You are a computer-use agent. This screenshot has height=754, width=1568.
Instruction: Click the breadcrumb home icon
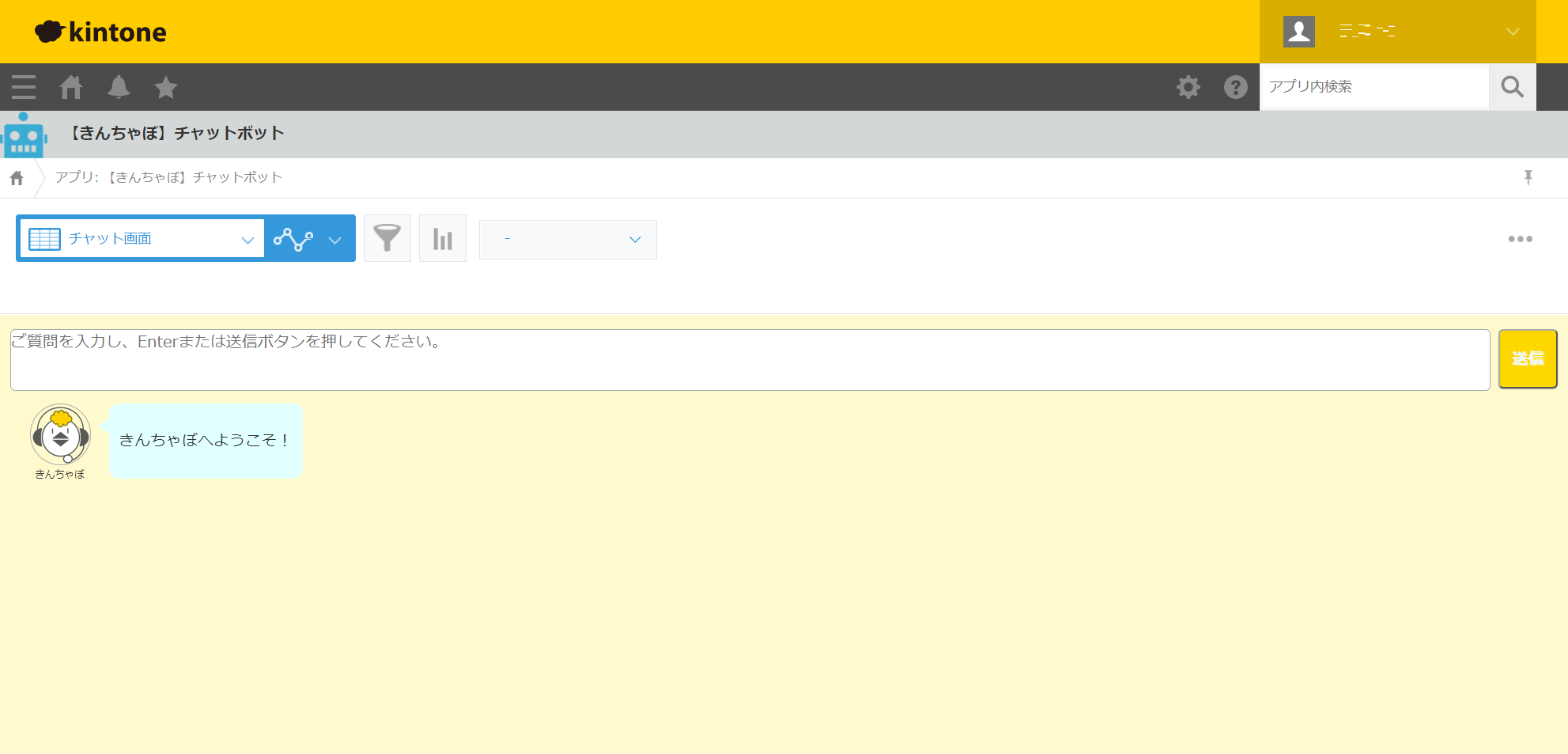pos(17,178)
